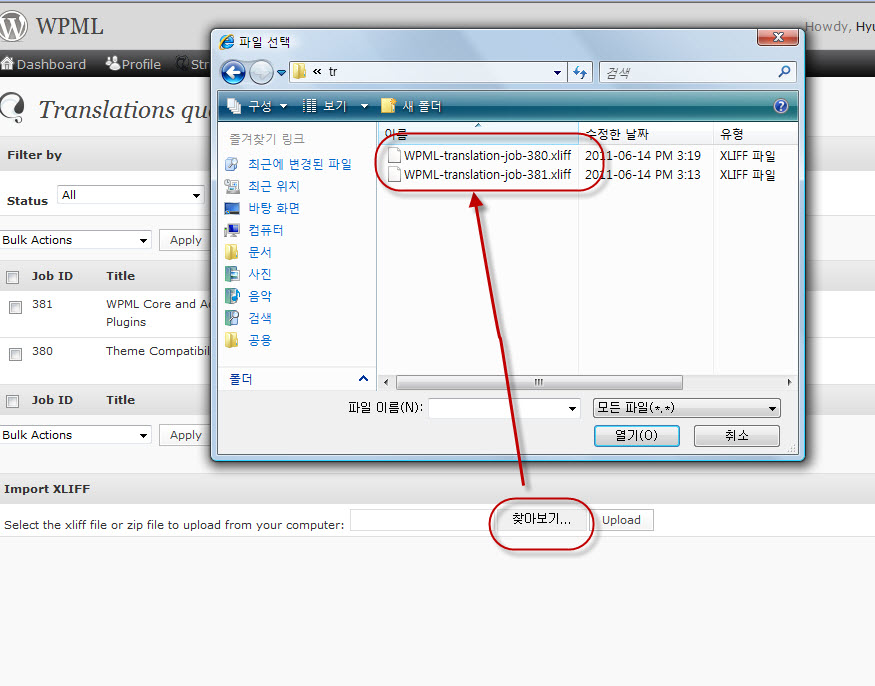This screenshot has height=686, width=875.
Task: Open address bar path dropdown arrow
Action: click(557, 73)
